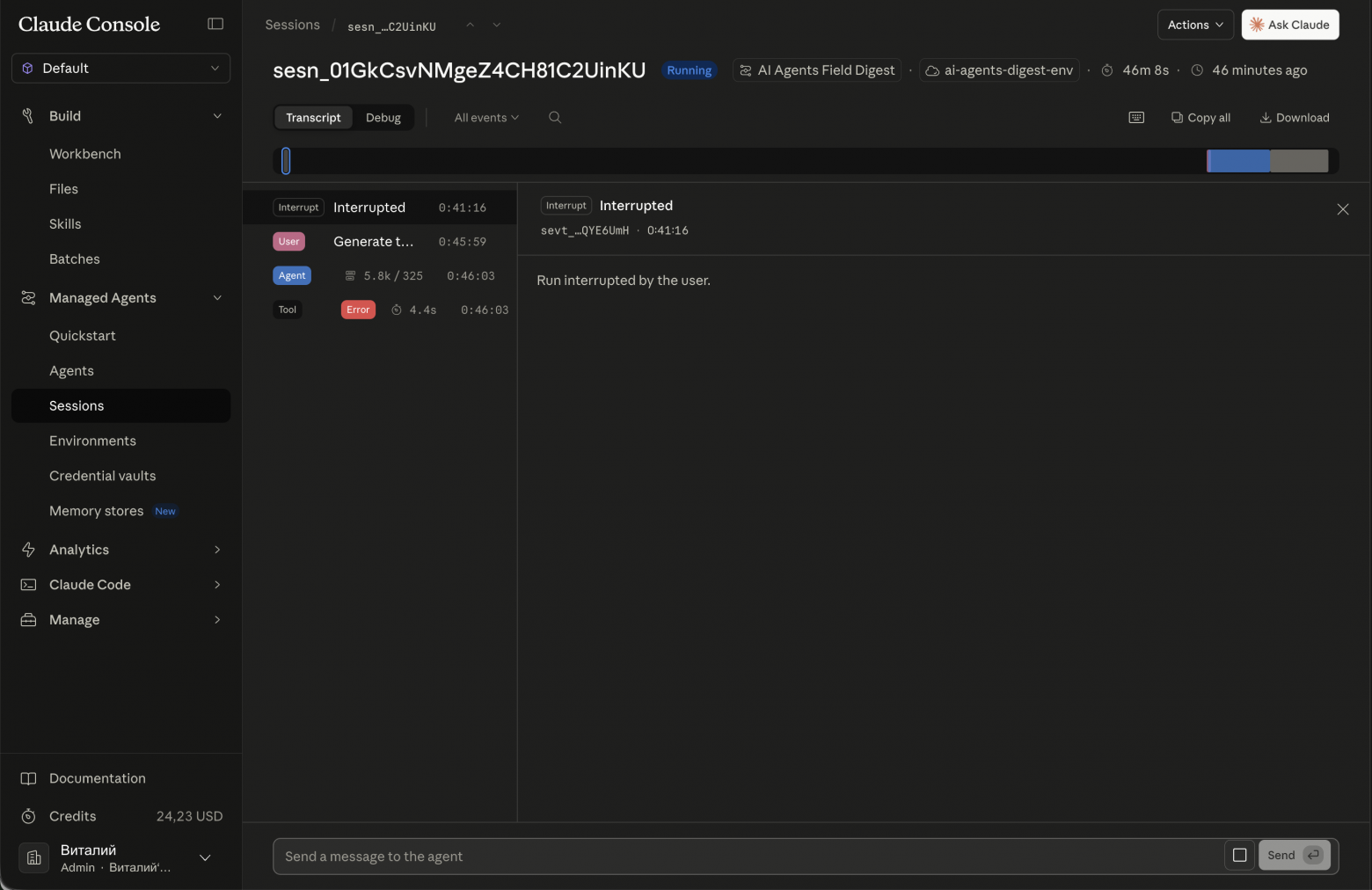Click the stop square button
The image size is (1372, 890).
1239,856
